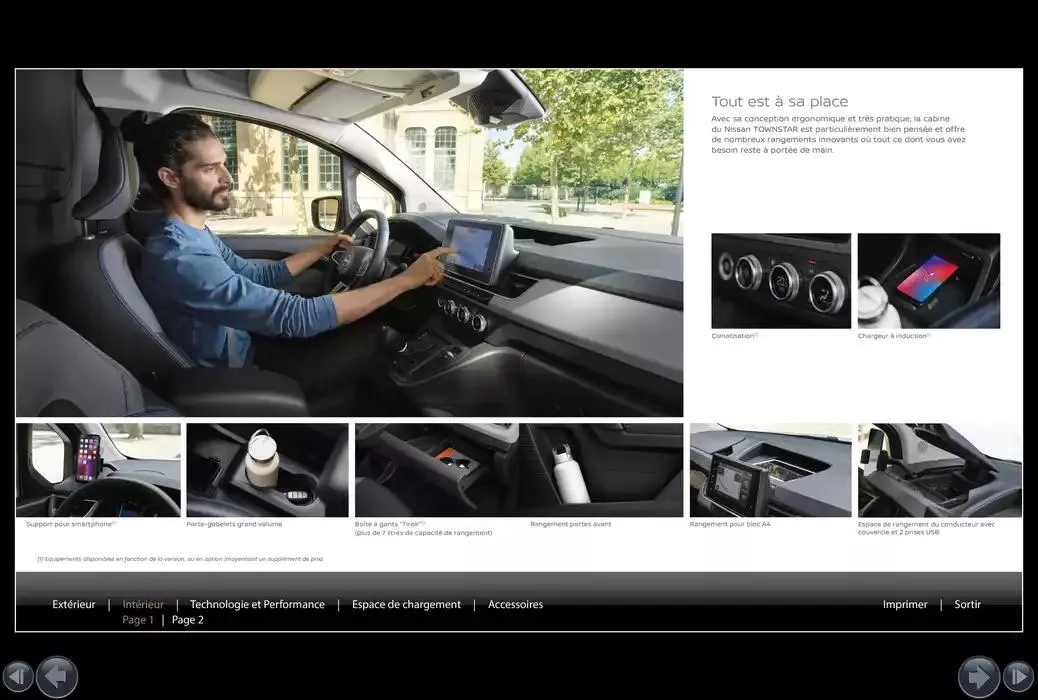Select the Chargeur à induction photo
The height and width of the screenshot is (700, 1038).
(928, 280)
